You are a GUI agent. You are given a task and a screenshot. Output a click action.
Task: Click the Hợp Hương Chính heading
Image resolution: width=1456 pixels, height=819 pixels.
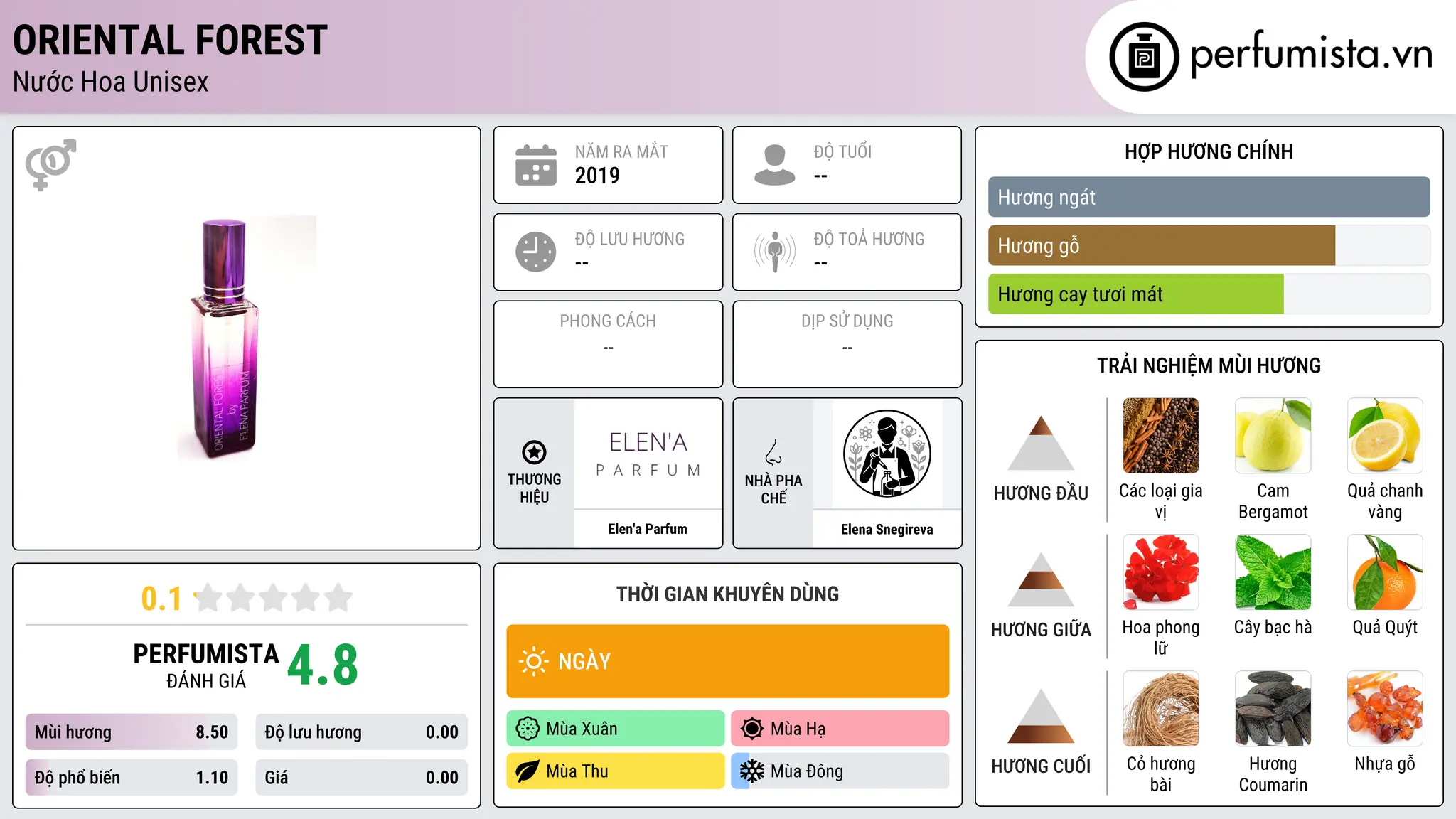(1209, 152)
